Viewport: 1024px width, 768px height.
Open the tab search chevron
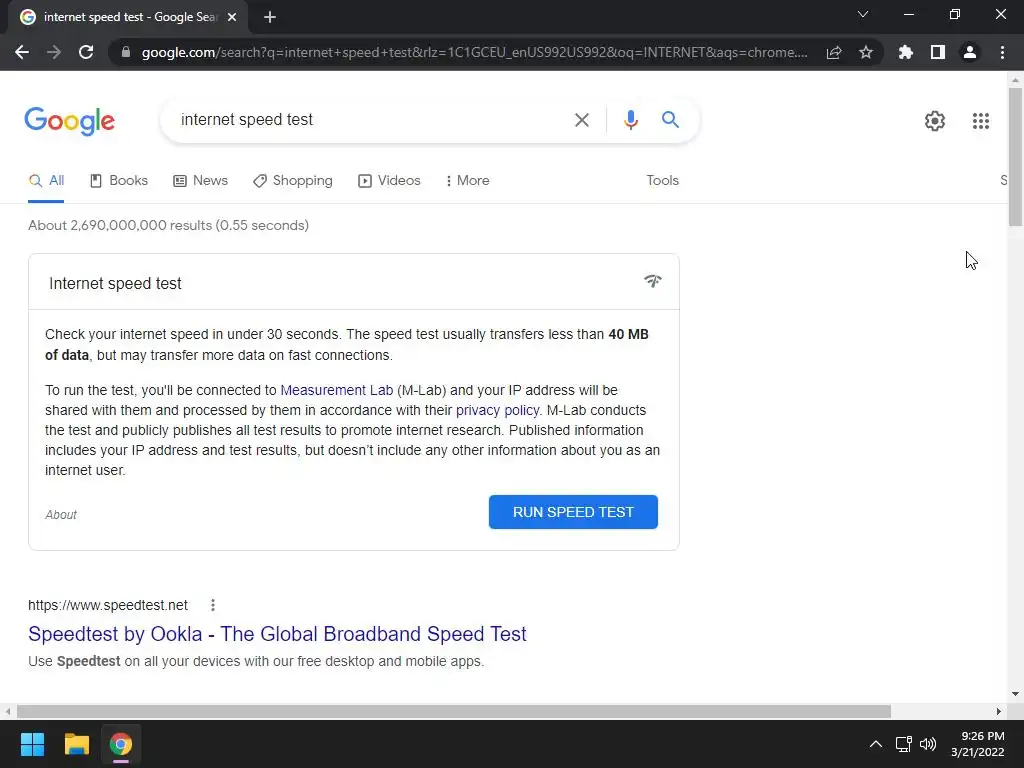point(863,14)
